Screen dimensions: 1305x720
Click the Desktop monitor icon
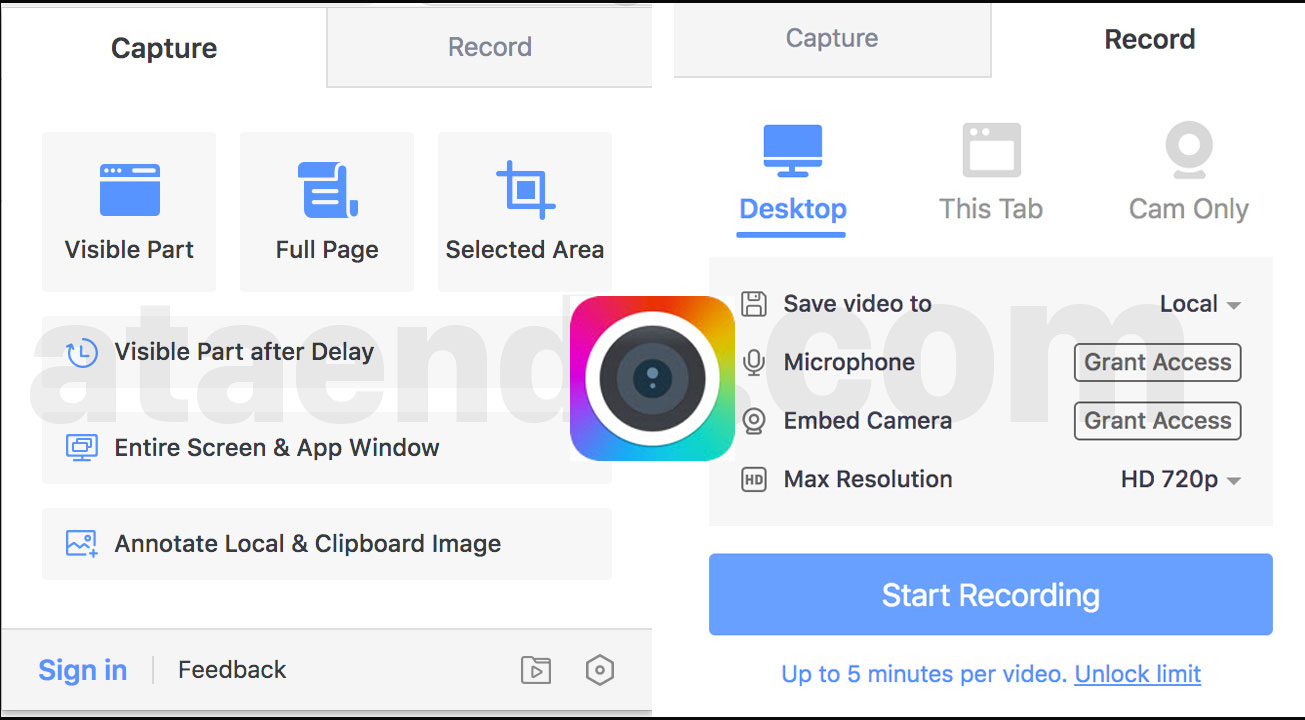(793, 151)
